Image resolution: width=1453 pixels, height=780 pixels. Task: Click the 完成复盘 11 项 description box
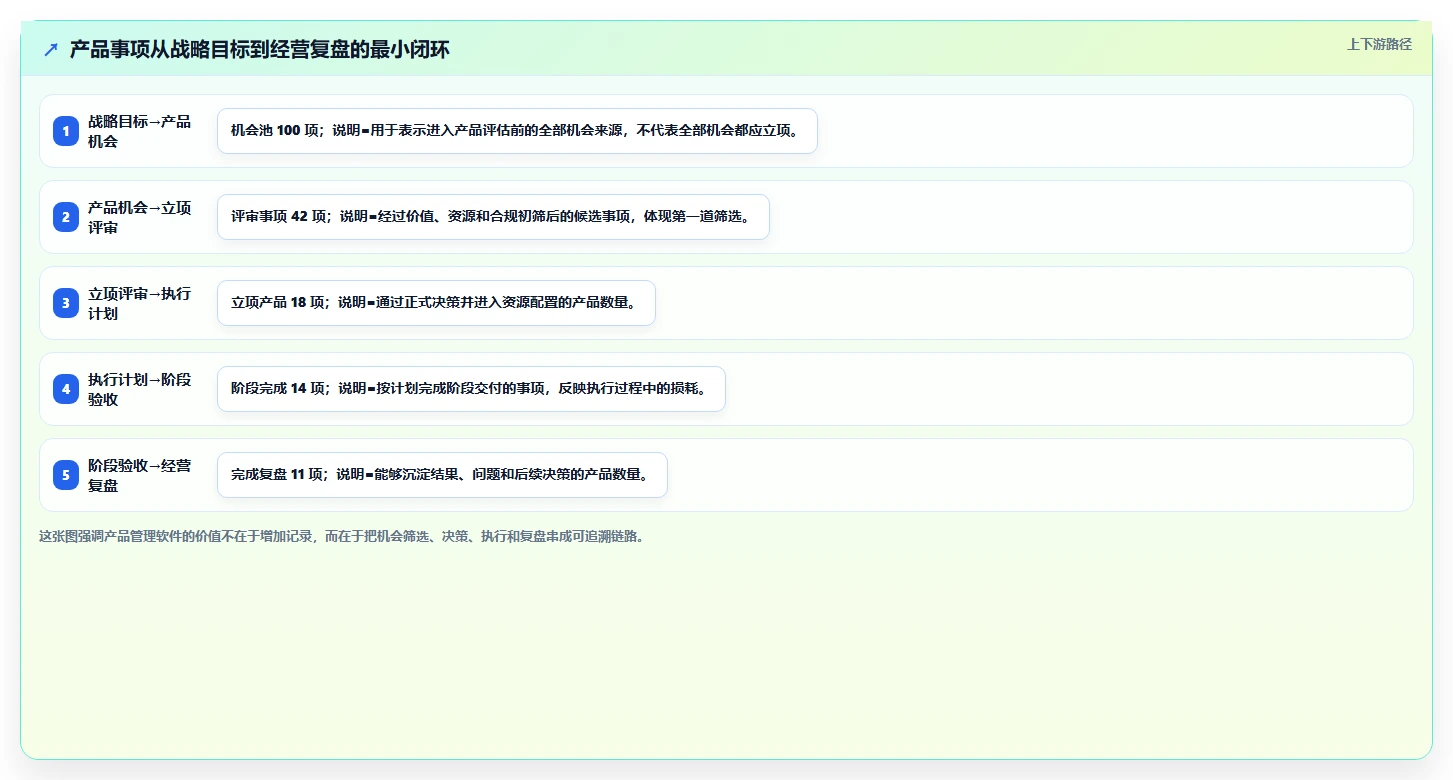click(442, 475)
